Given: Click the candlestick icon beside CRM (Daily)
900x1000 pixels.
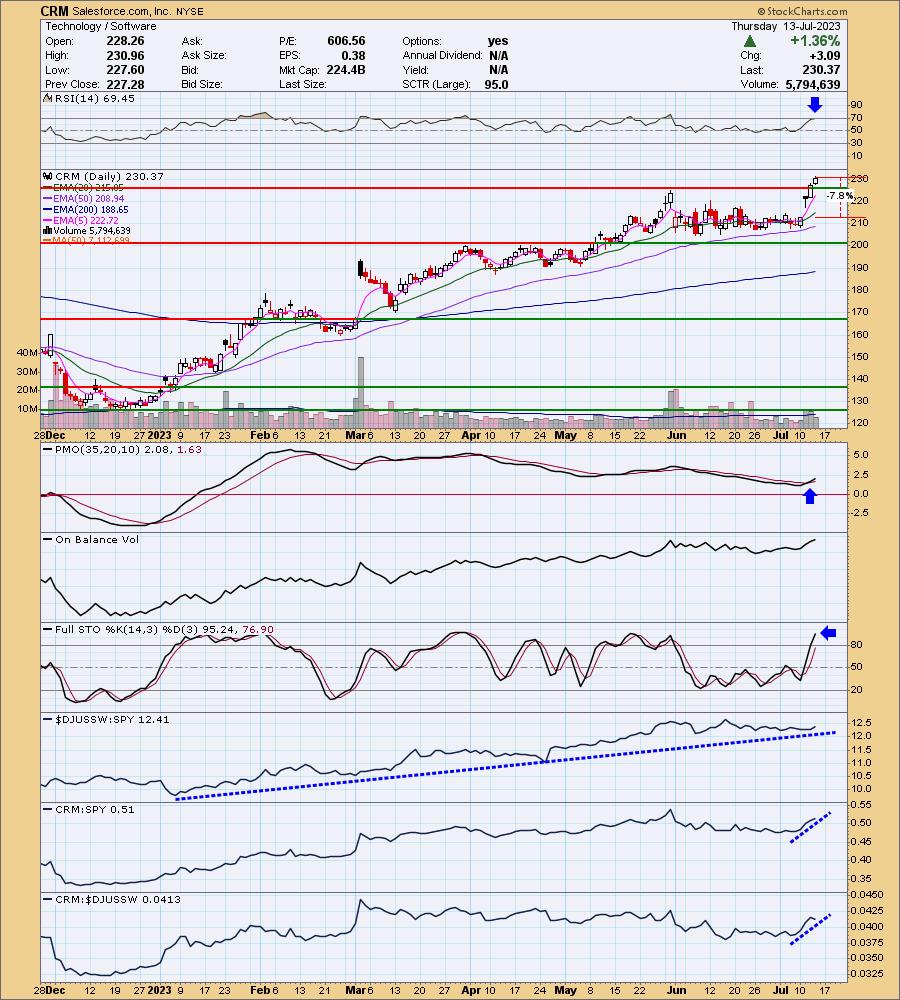Looking at the screenshot, I should tap(47, 176).
